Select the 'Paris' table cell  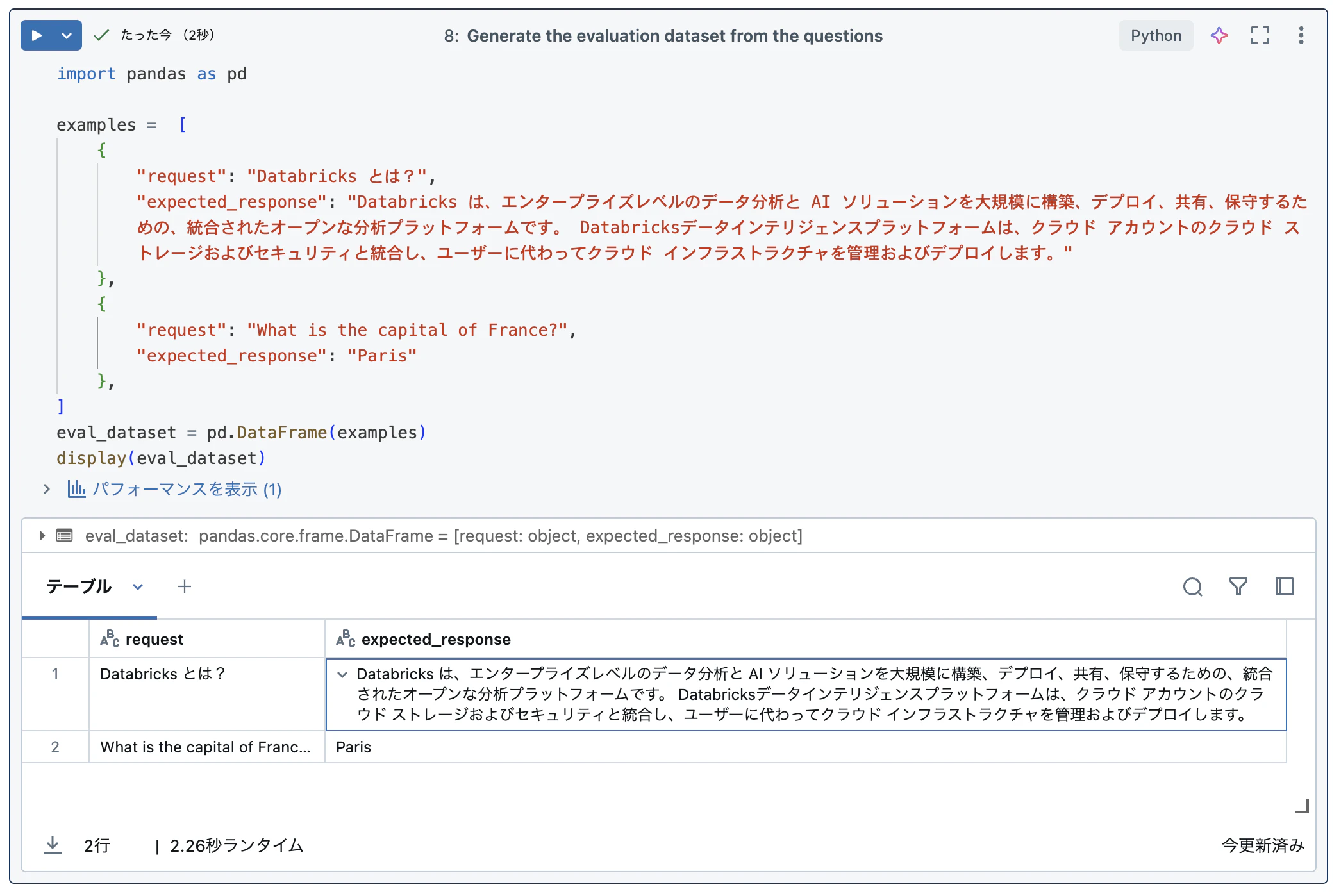806,747
